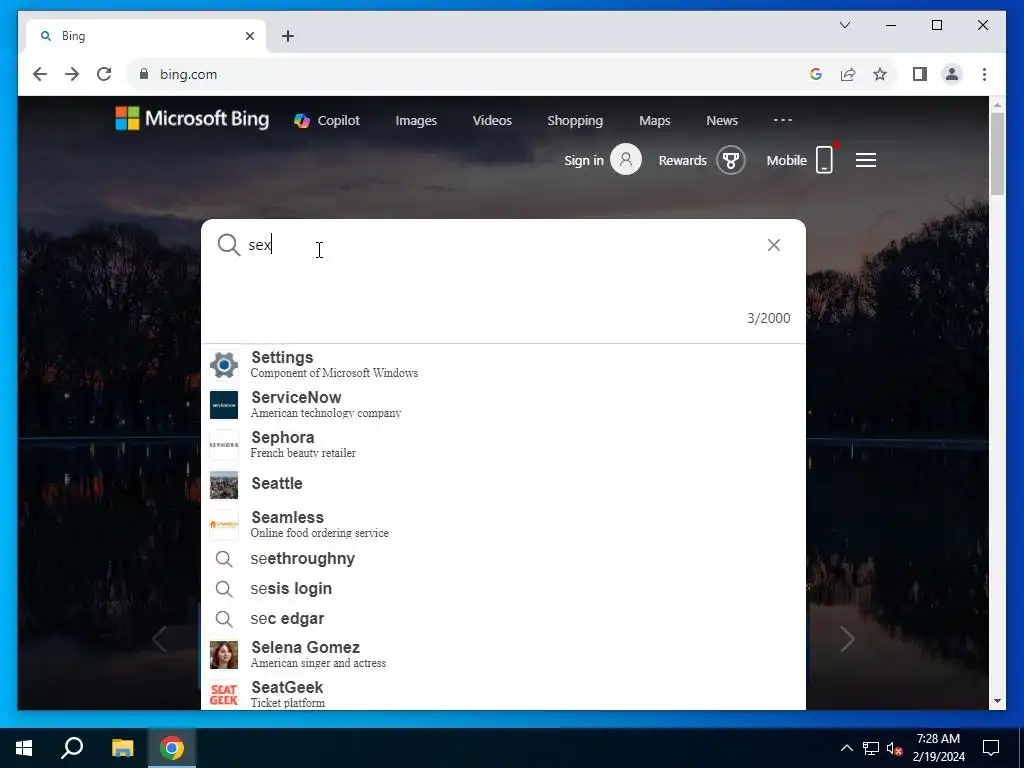This screenshot has height=768, width=1024.
Task: Click the Chrome taskbar icon
Action: pos(172,748)
